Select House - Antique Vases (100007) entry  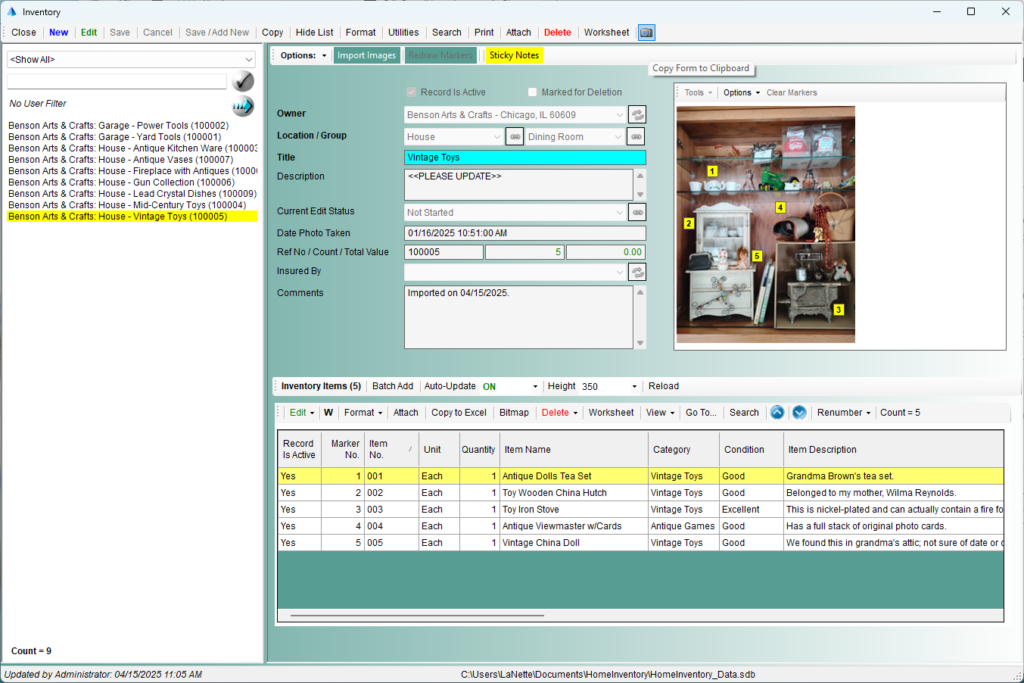click(121, 159)
